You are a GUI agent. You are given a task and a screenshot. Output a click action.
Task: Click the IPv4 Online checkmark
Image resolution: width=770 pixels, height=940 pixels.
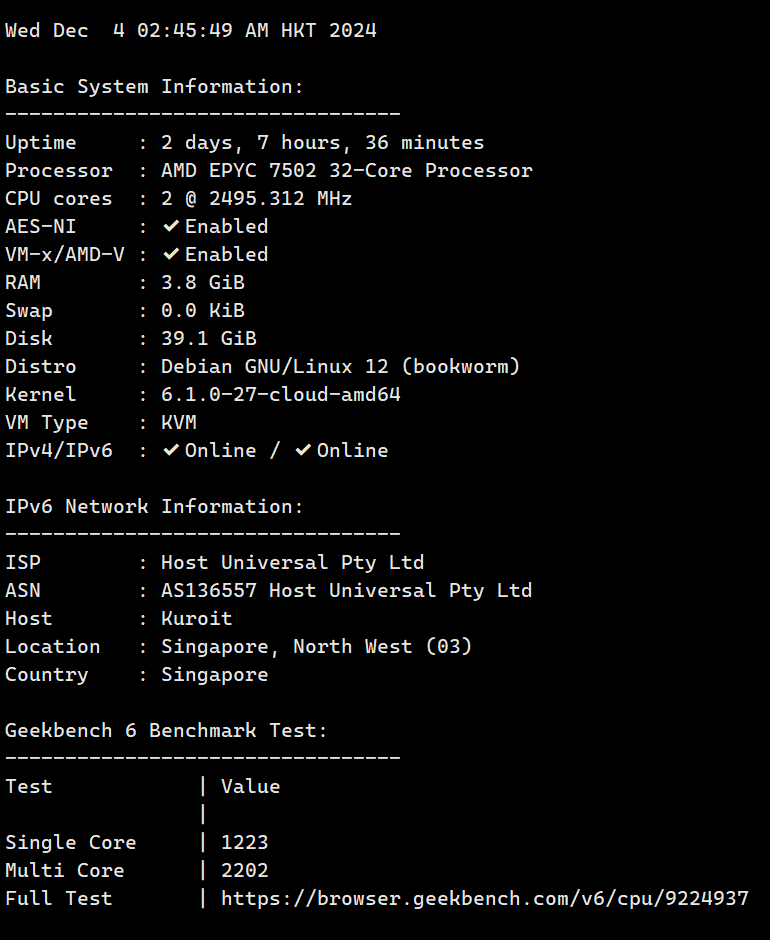click(171, 450)
